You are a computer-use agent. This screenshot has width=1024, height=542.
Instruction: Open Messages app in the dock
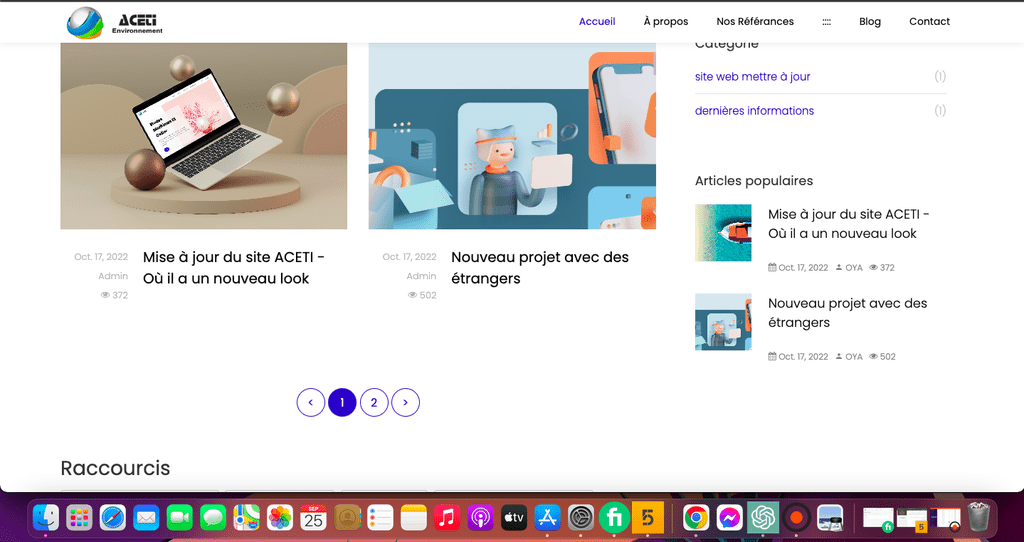click(213, 518)
